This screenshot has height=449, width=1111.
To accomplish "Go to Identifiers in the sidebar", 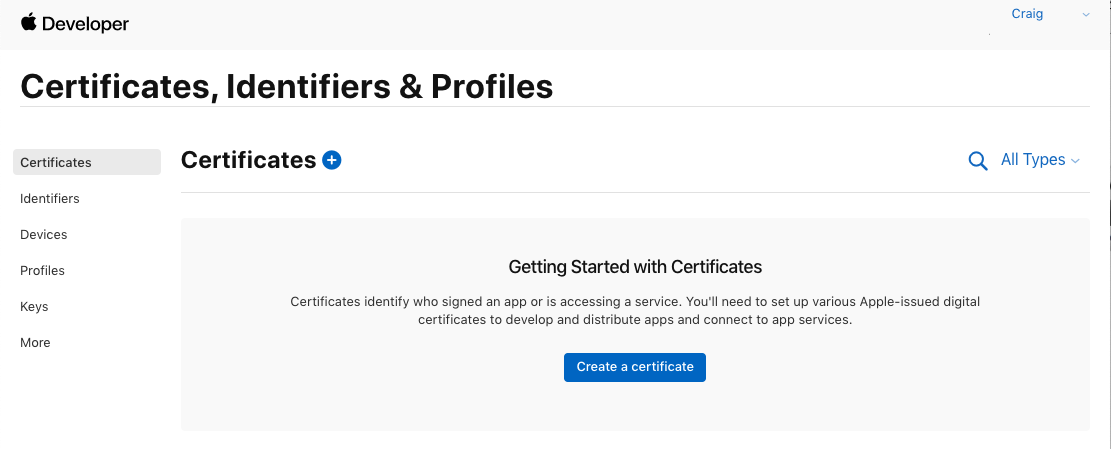I will (50, 198).
